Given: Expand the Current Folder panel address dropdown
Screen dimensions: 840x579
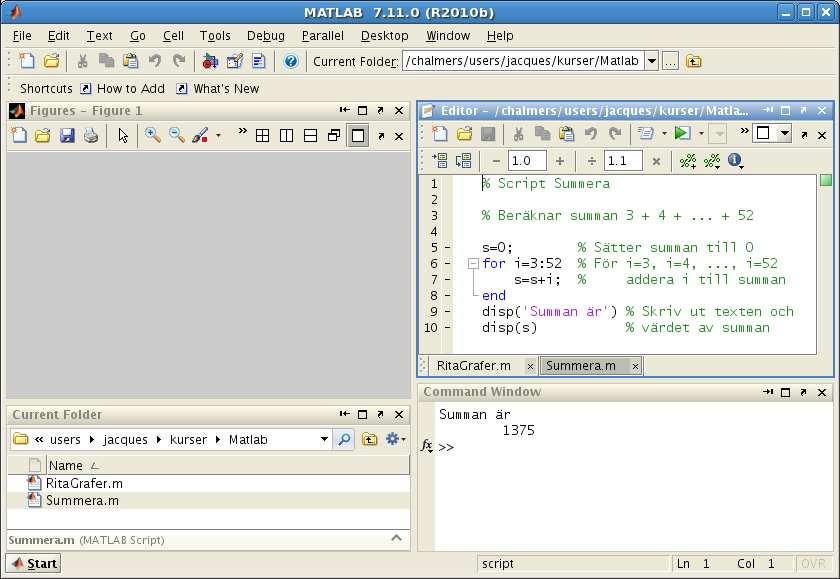Looking at the screenshot, I should click(x=324, y=439).
